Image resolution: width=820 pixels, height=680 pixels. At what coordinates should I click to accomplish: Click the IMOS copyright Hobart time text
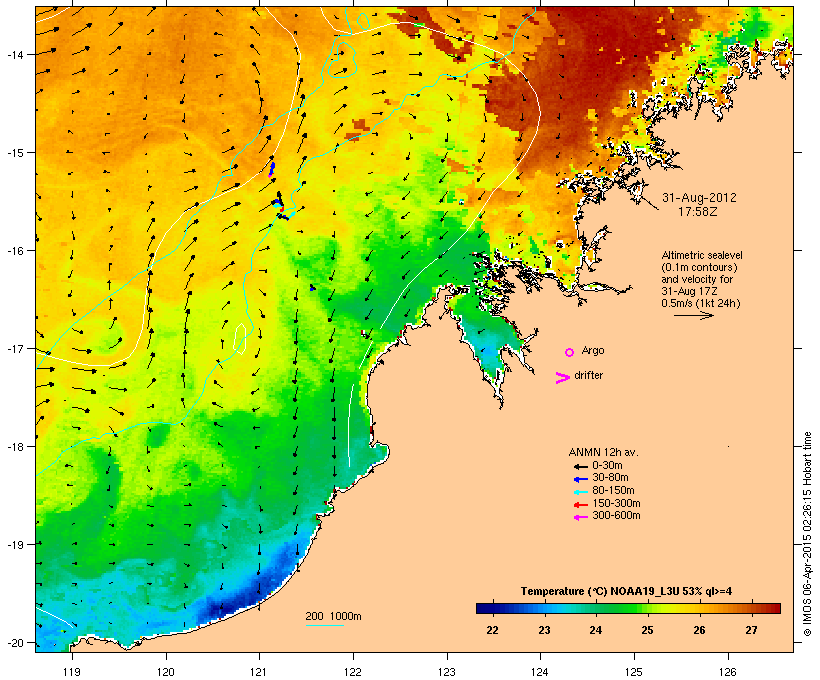[x=807, y=534]
